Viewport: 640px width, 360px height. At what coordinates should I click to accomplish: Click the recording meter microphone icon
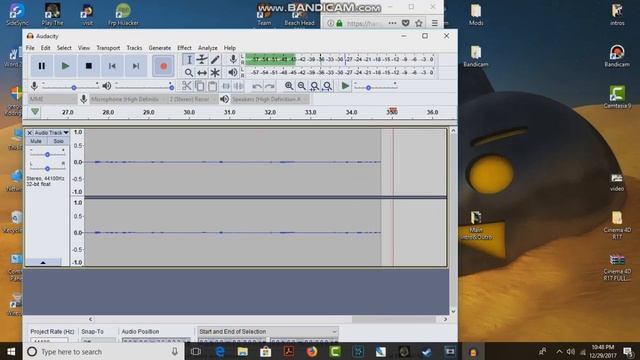click(233, 59)
